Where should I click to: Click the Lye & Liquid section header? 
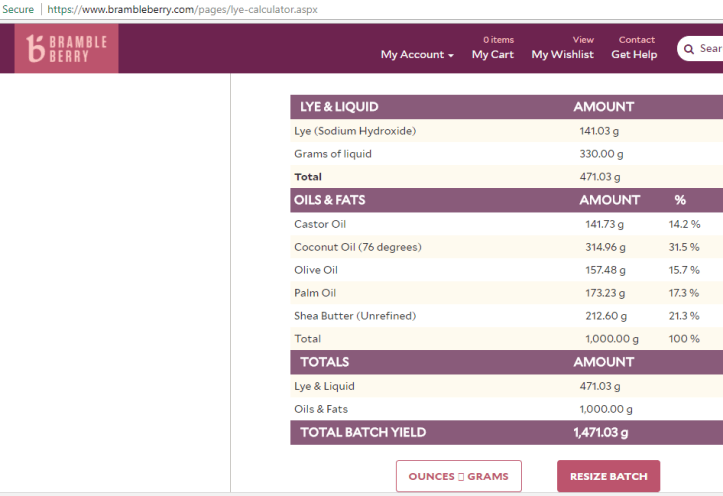click(x=339, y=107)
